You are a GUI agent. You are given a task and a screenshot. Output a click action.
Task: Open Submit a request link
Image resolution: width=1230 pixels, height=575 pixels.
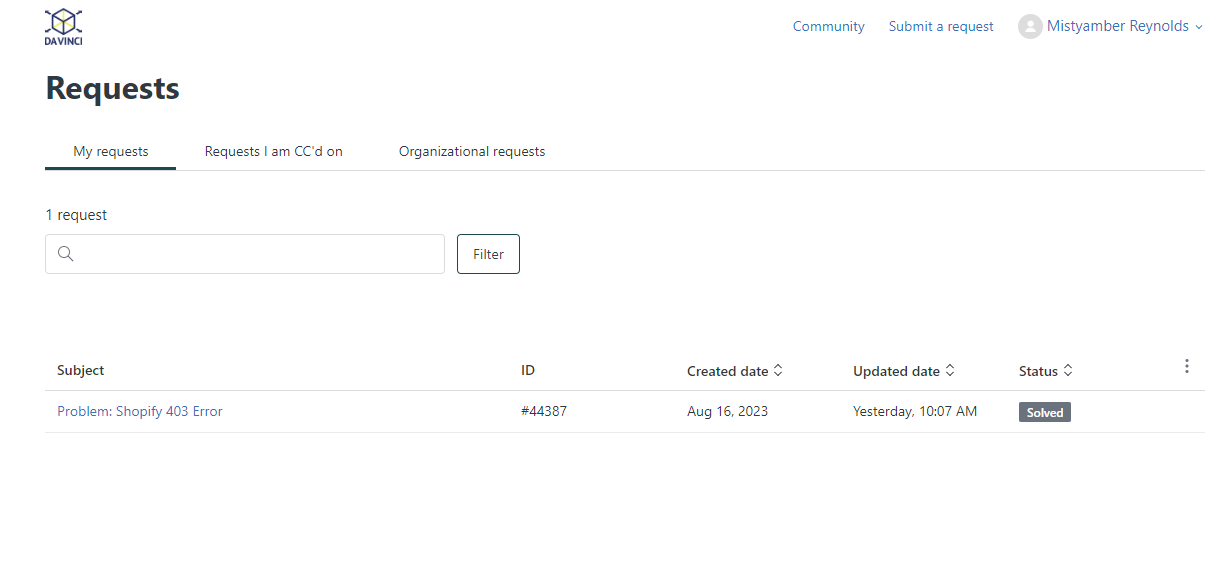(941, 27)
